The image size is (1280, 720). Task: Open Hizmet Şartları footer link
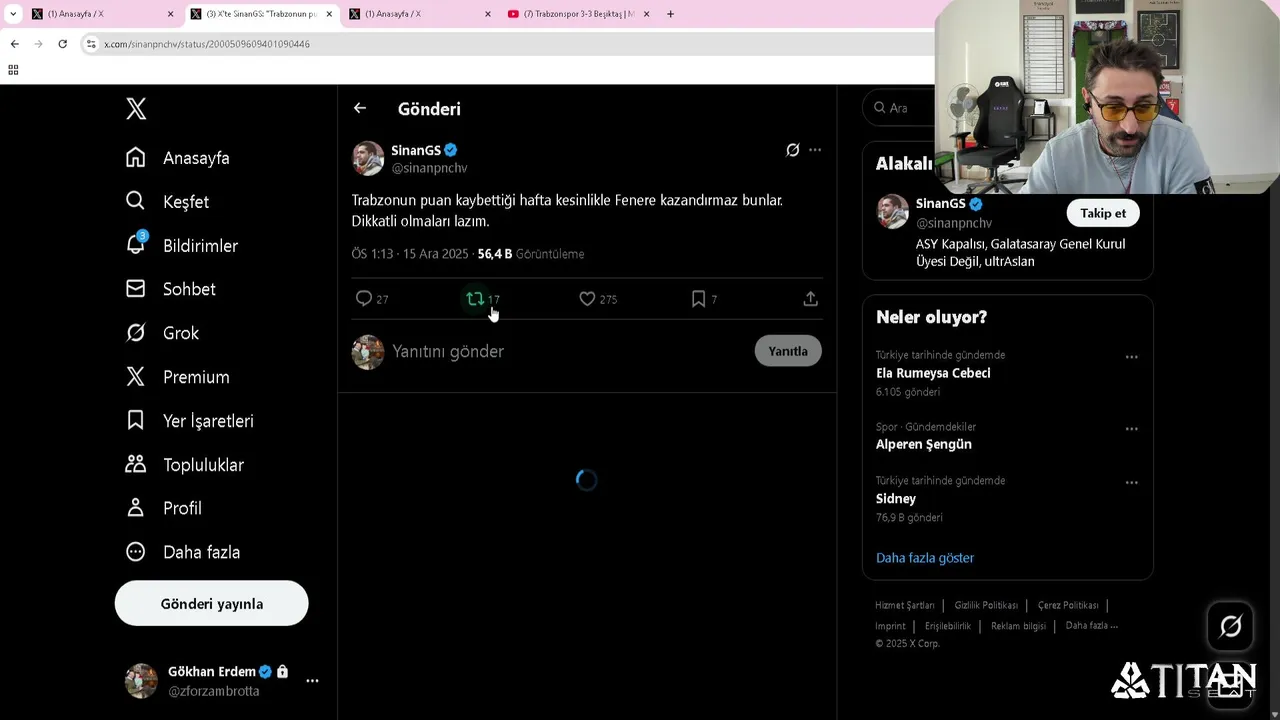(905, 606)
